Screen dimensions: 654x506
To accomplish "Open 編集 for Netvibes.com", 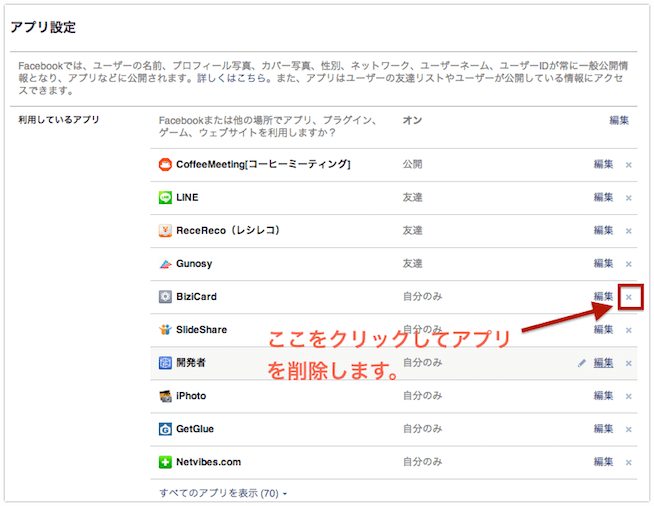I will [x=604, y=462].
